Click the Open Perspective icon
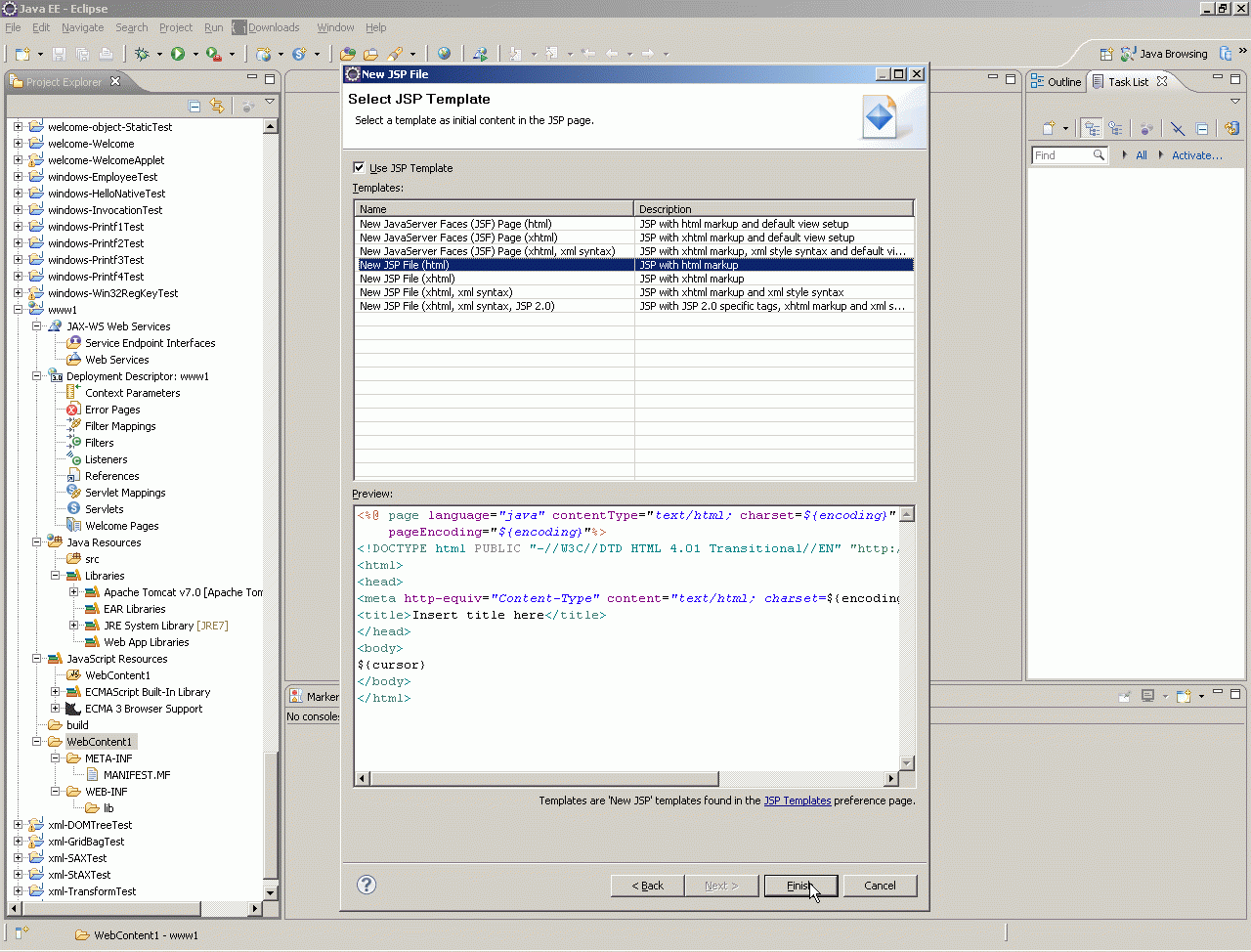1251x952 pixels. point(1106,54)
